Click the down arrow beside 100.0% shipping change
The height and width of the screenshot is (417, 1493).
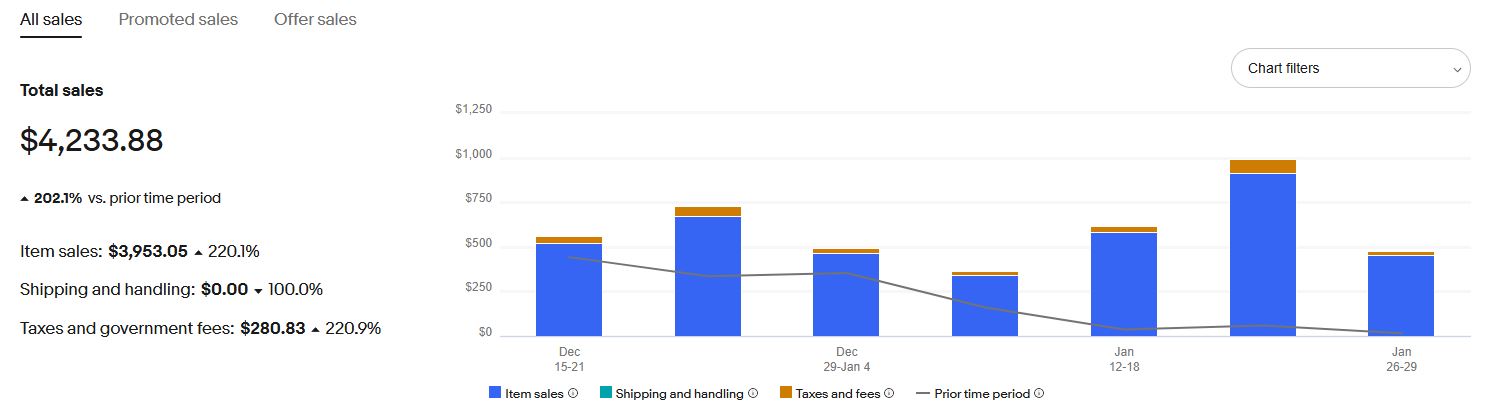[258, 290]
